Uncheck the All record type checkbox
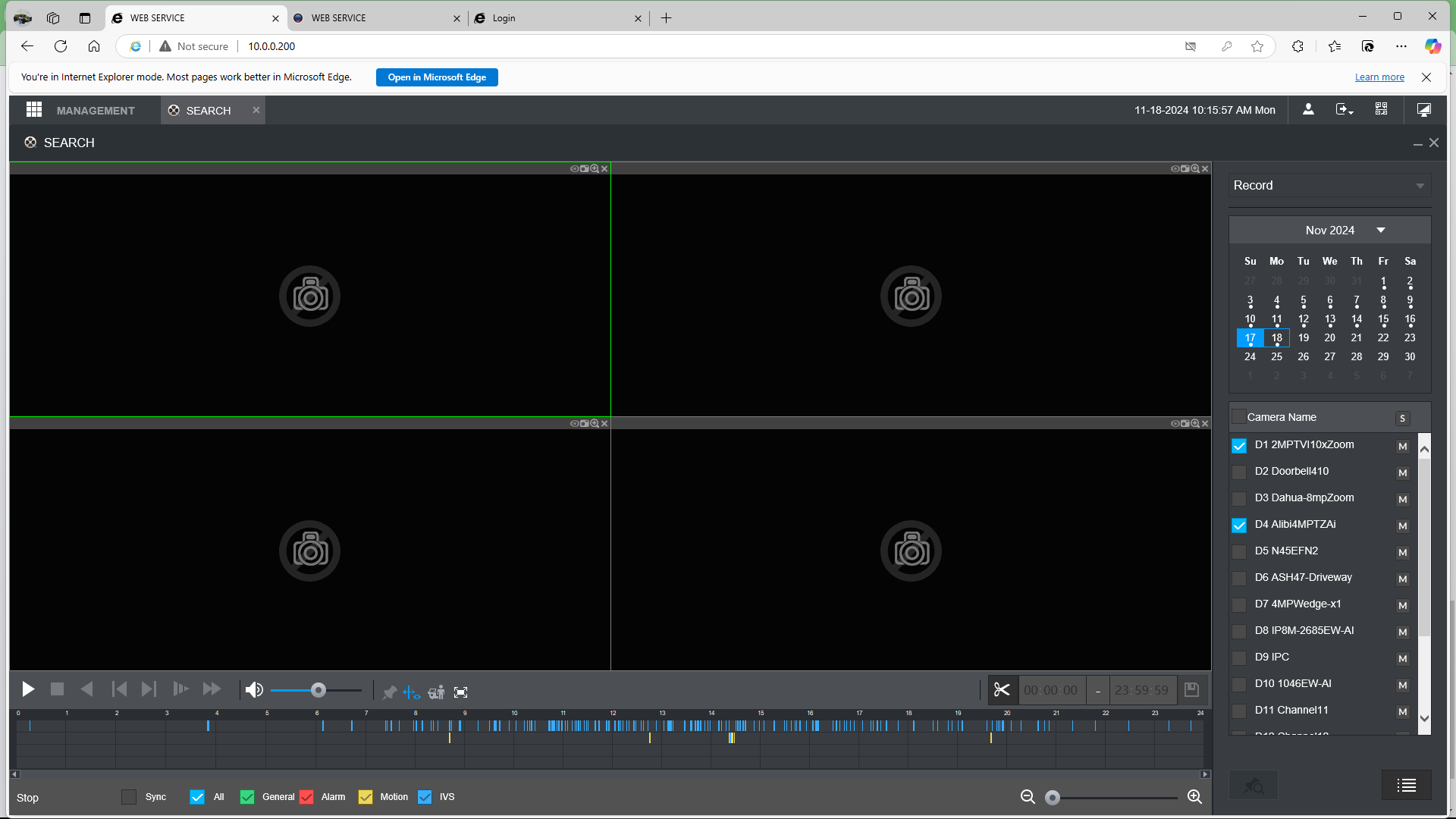The image size is (1456, 819). 197,797
